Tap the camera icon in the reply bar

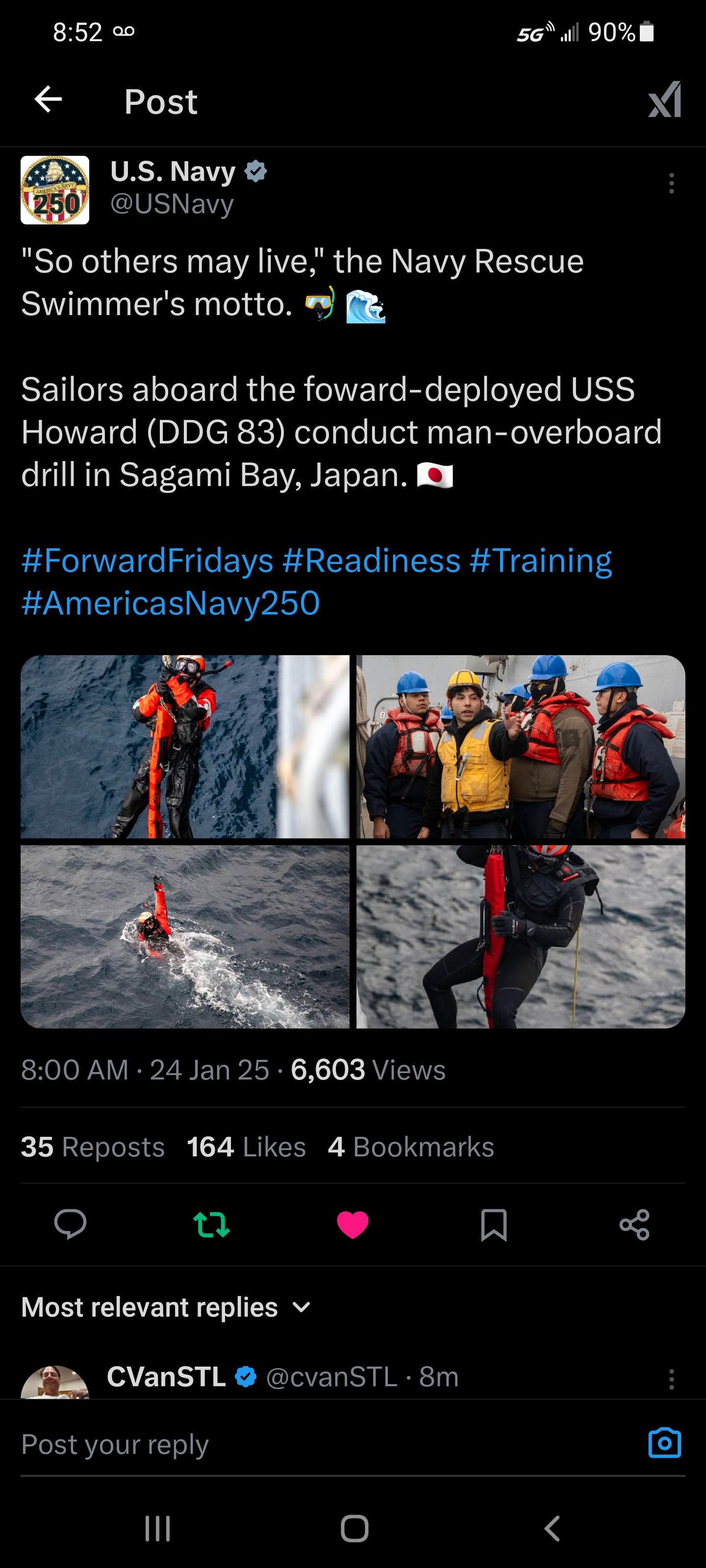pos(665,1443)
